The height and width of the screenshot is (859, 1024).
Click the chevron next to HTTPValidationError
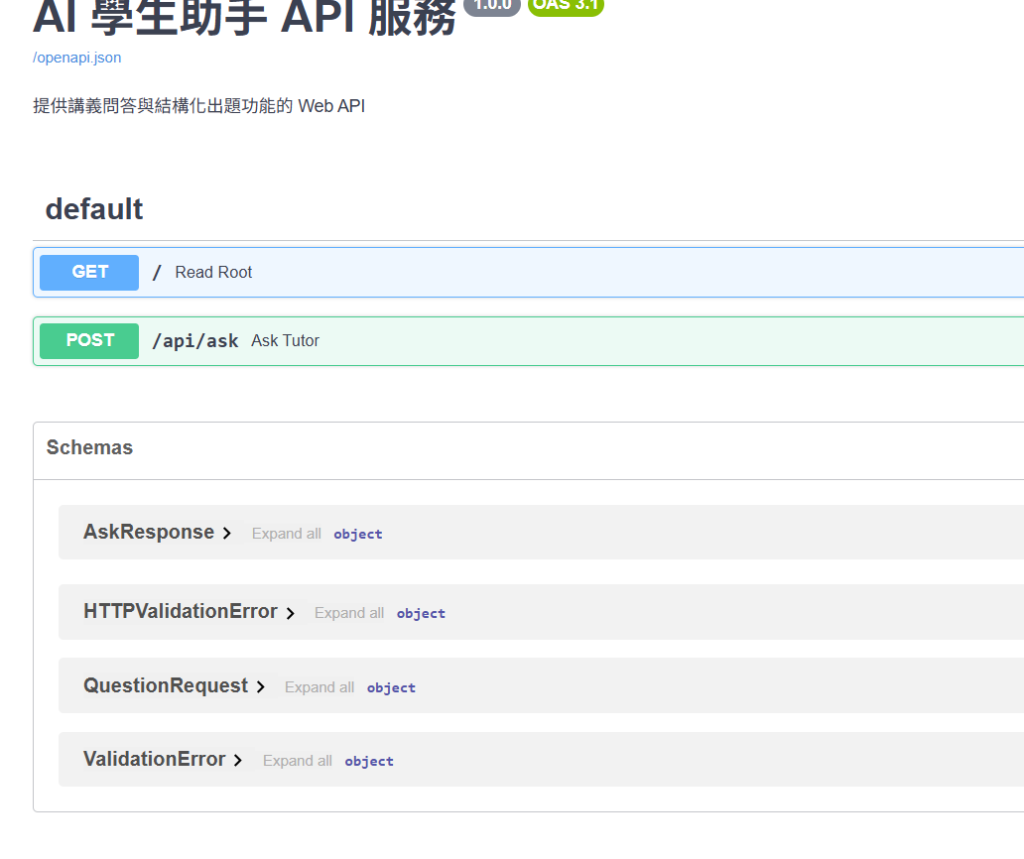290,613
